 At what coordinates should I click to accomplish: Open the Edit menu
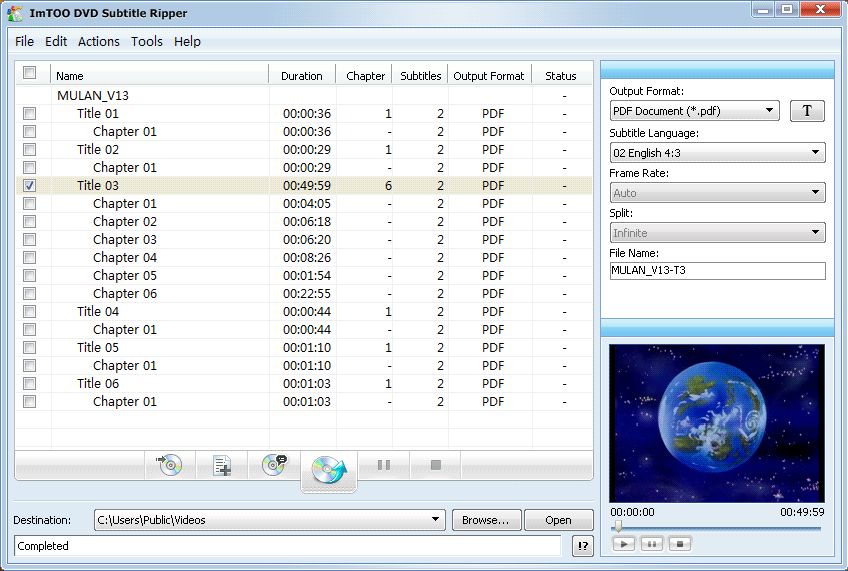click(56, 42)
